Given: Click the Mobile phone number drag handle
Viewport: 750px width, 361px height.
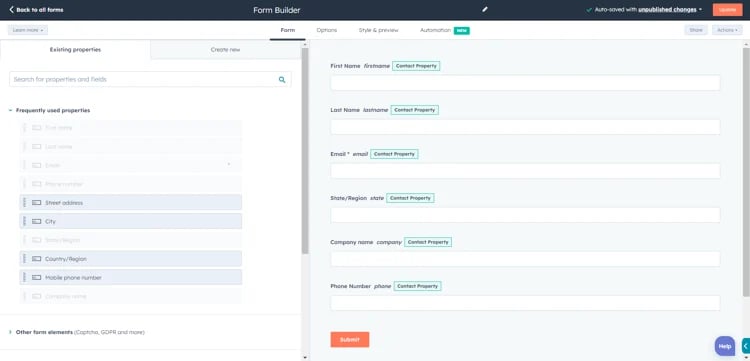Looking at the screenshot, I should [24, 277].
